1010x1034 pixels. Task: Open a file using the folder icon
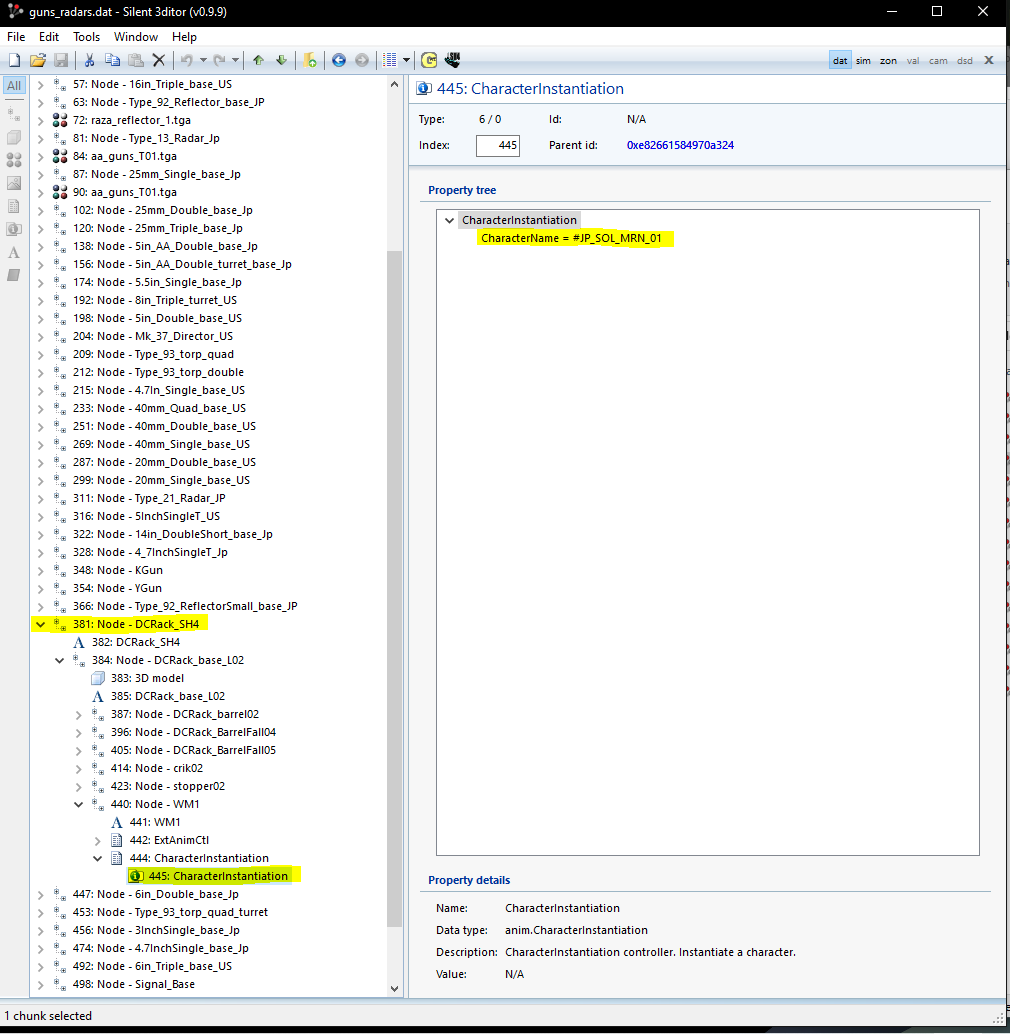click(x=38, y=61)
